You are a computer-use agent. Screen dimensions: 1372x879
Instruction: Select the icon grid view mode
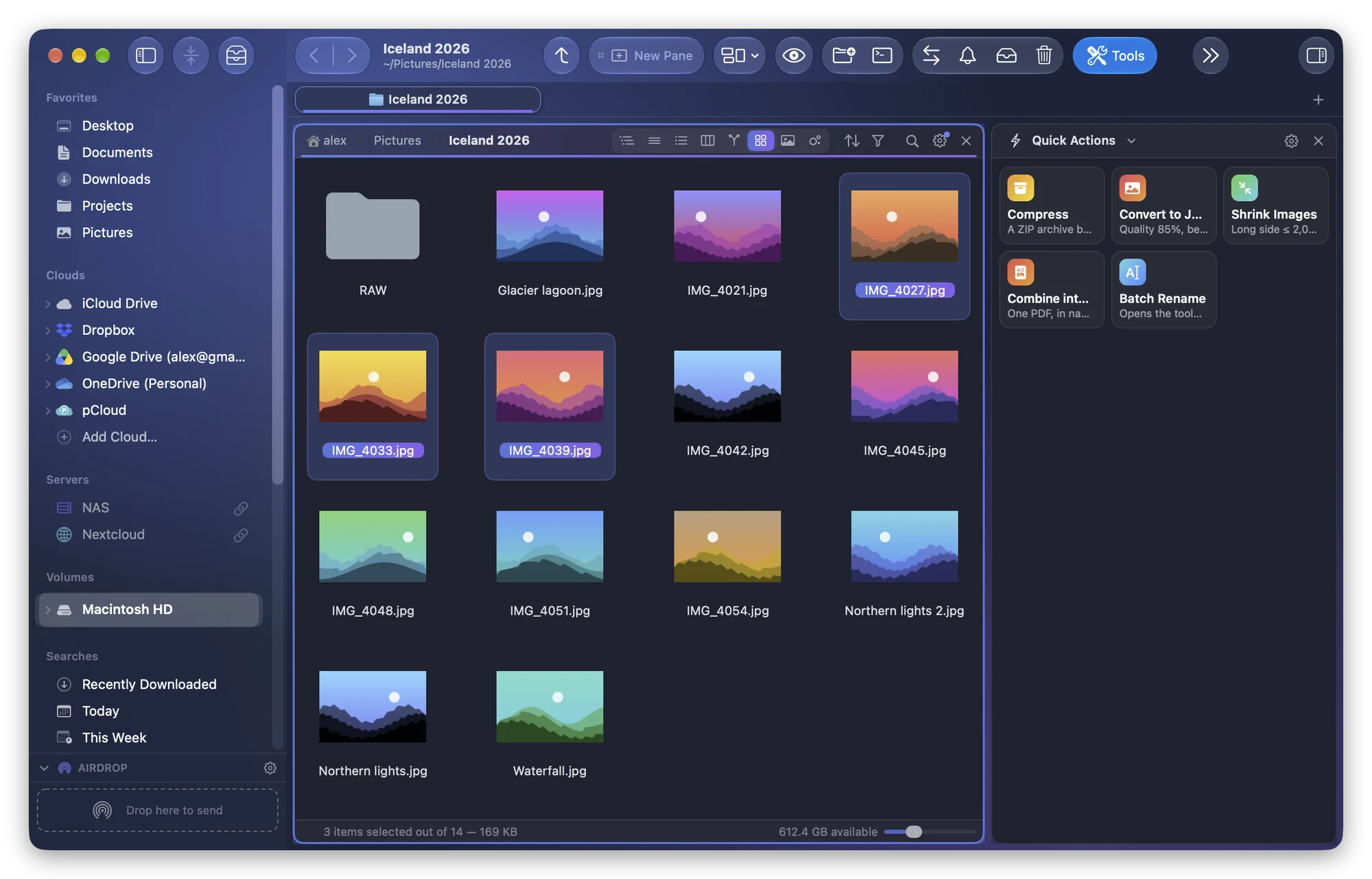[761, 141]
